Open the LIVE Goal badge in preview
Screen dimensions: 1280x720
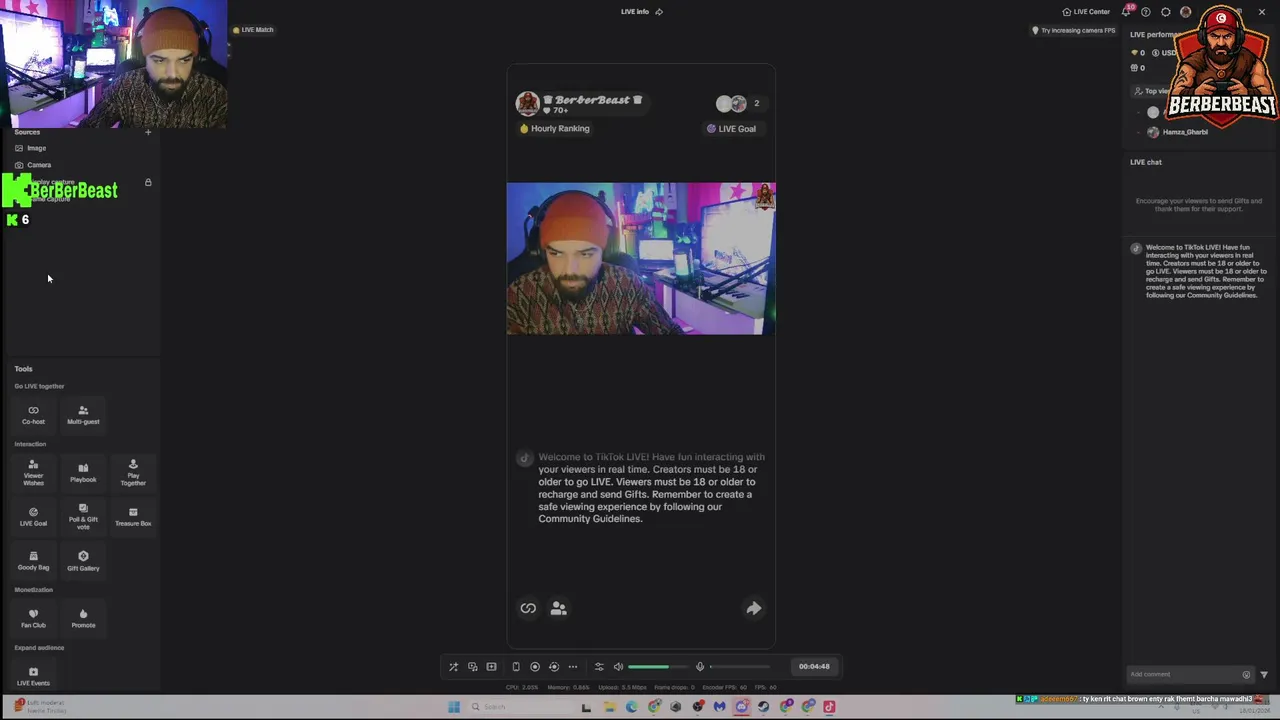pos(731,129)
